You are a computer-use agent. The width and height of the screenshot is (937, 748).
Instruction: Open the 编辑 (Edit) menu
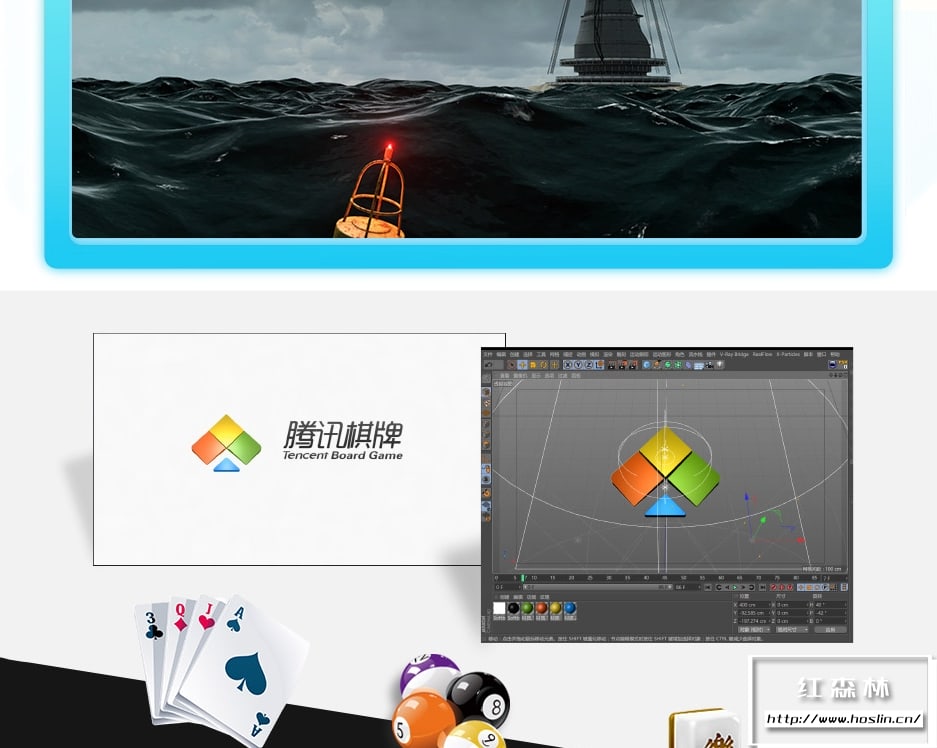(501, 354)
